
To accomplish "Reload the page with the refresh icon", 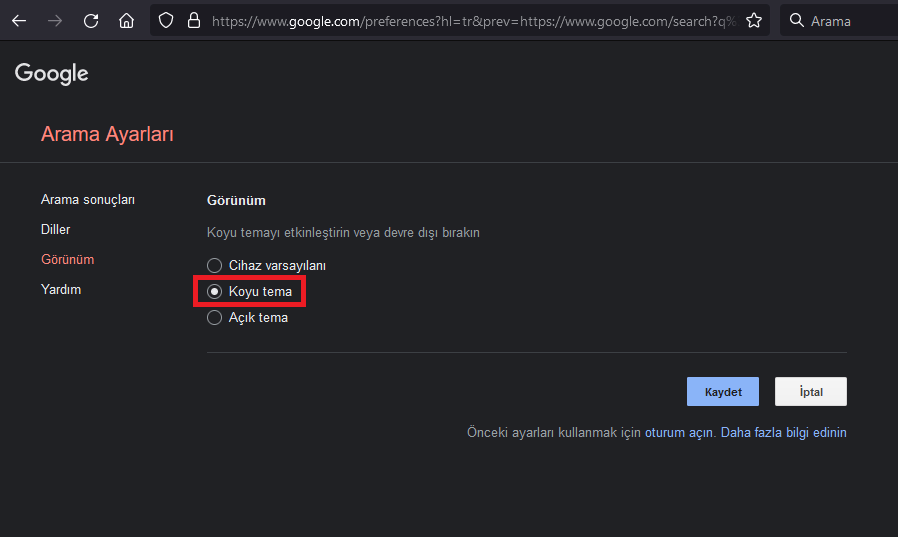I will [91, 20].
